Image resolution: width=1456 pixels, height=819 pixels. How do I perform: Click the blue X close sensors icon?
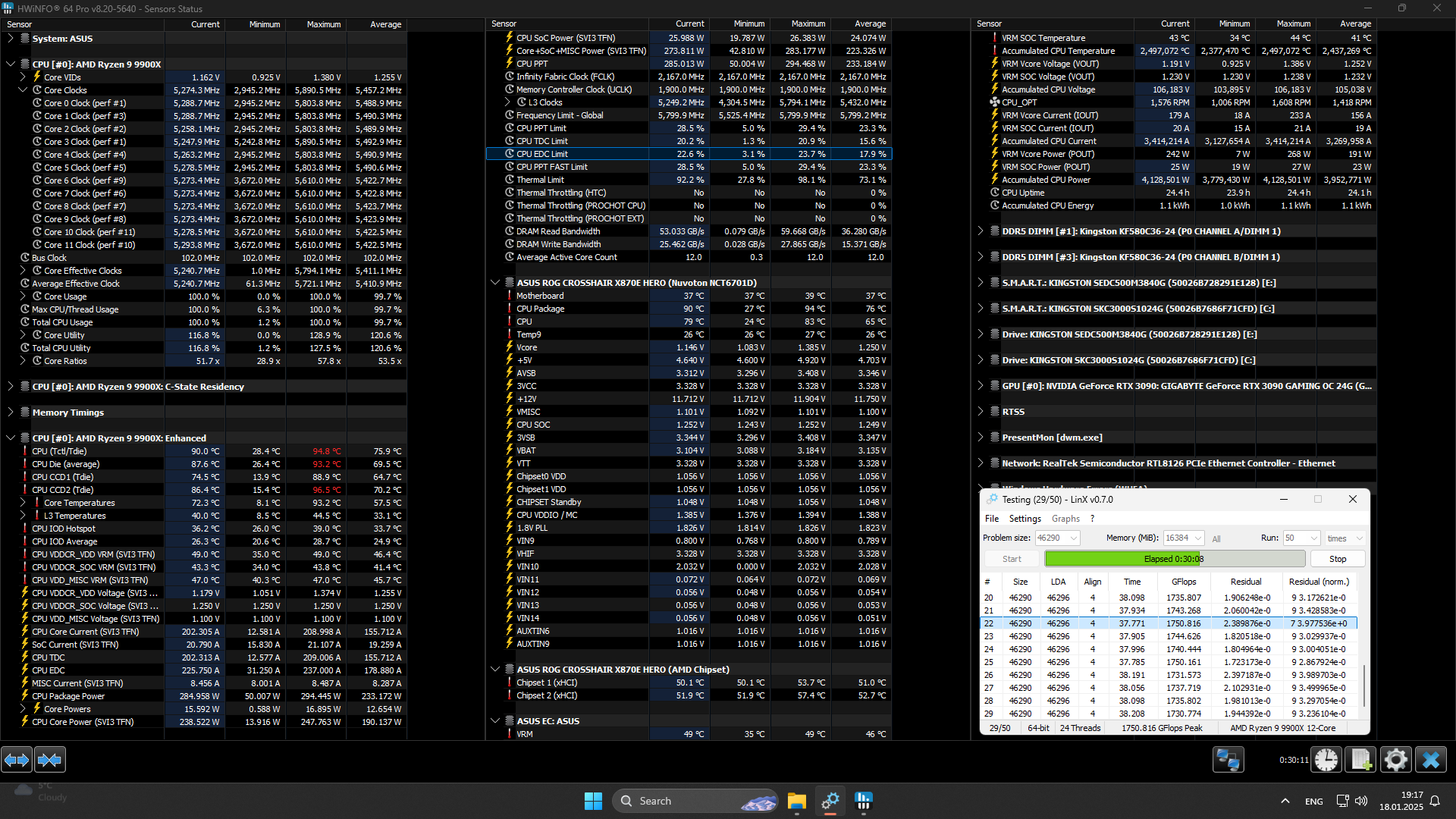[1431, 759]
